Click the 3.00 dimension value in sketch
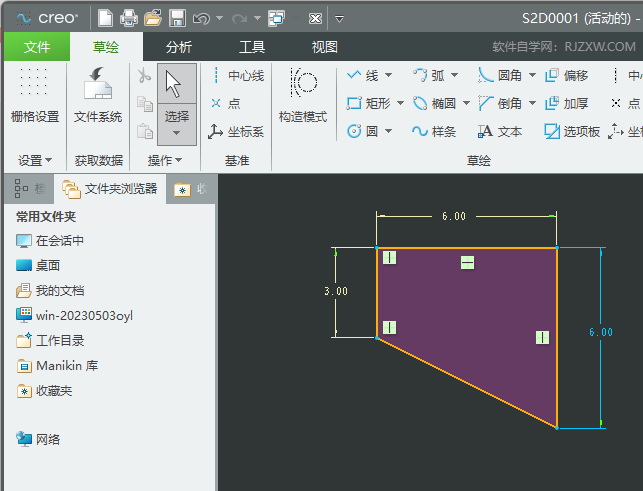The image size is (643, 491). click(336, 292)
